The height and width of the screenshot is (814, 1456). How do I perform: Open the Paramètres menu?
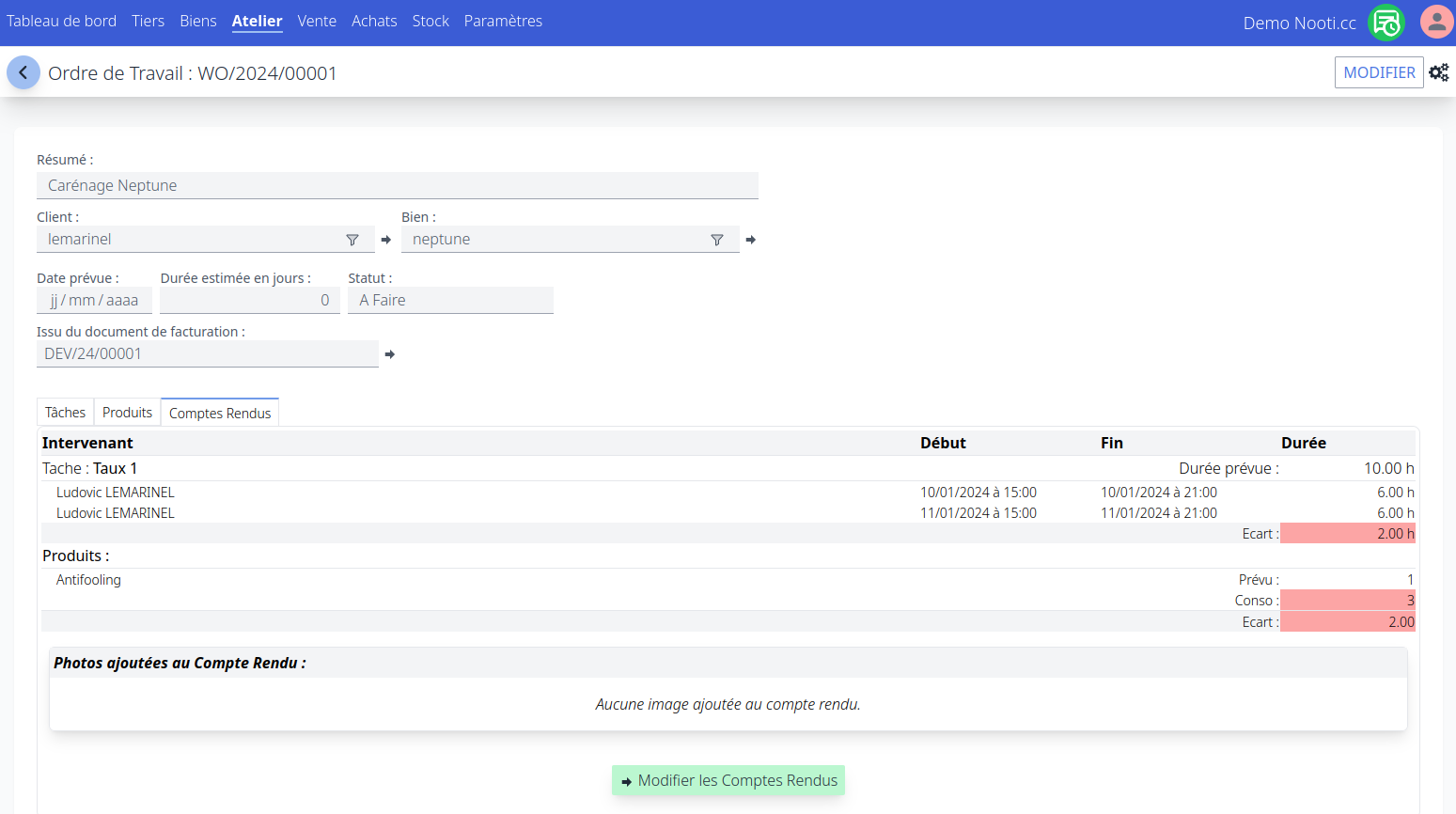[503, 21]
